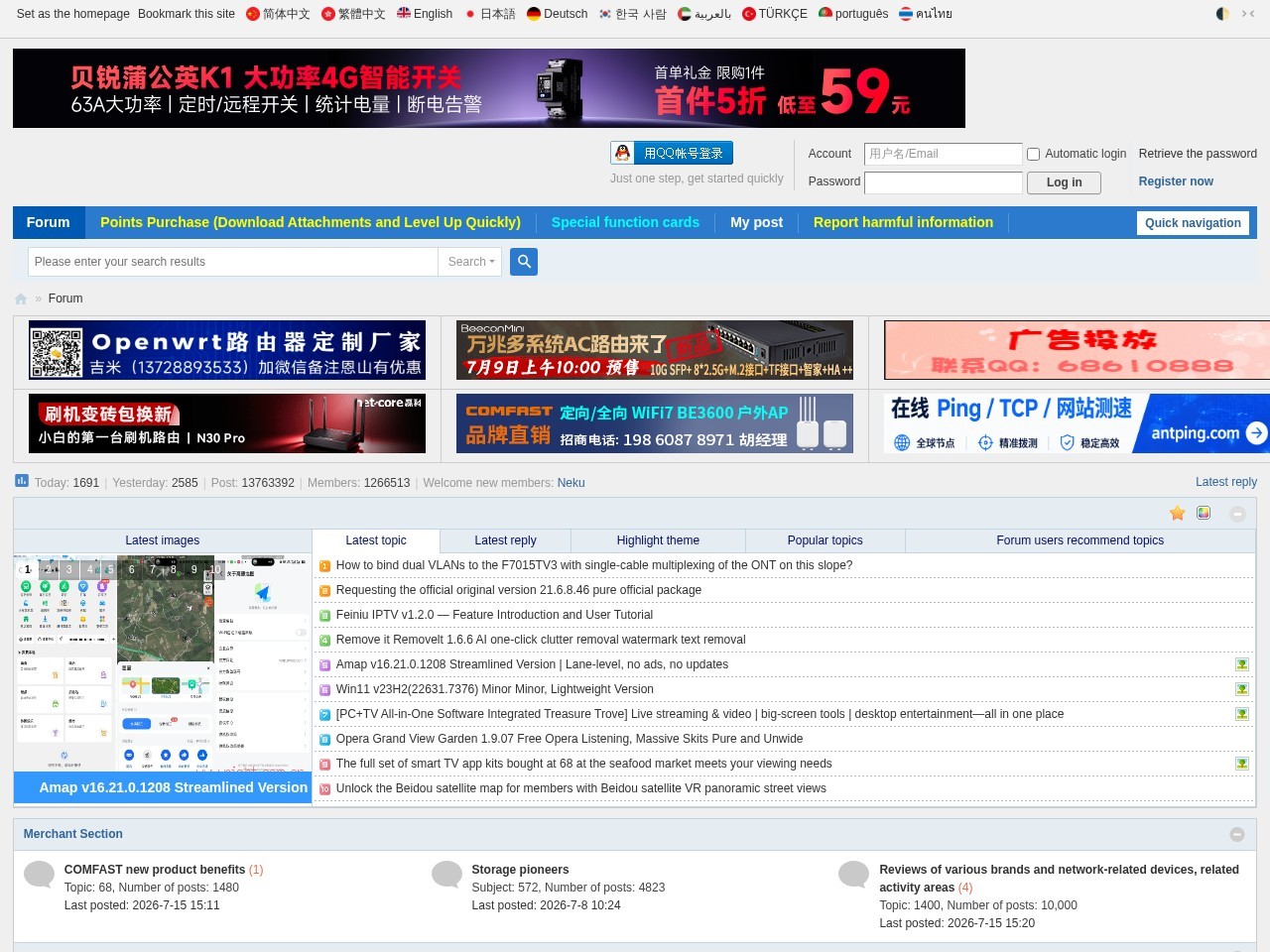This screenshot has width=1270, height=952.
Task: Open the Search type dropdown
Action: pos(470,262)
